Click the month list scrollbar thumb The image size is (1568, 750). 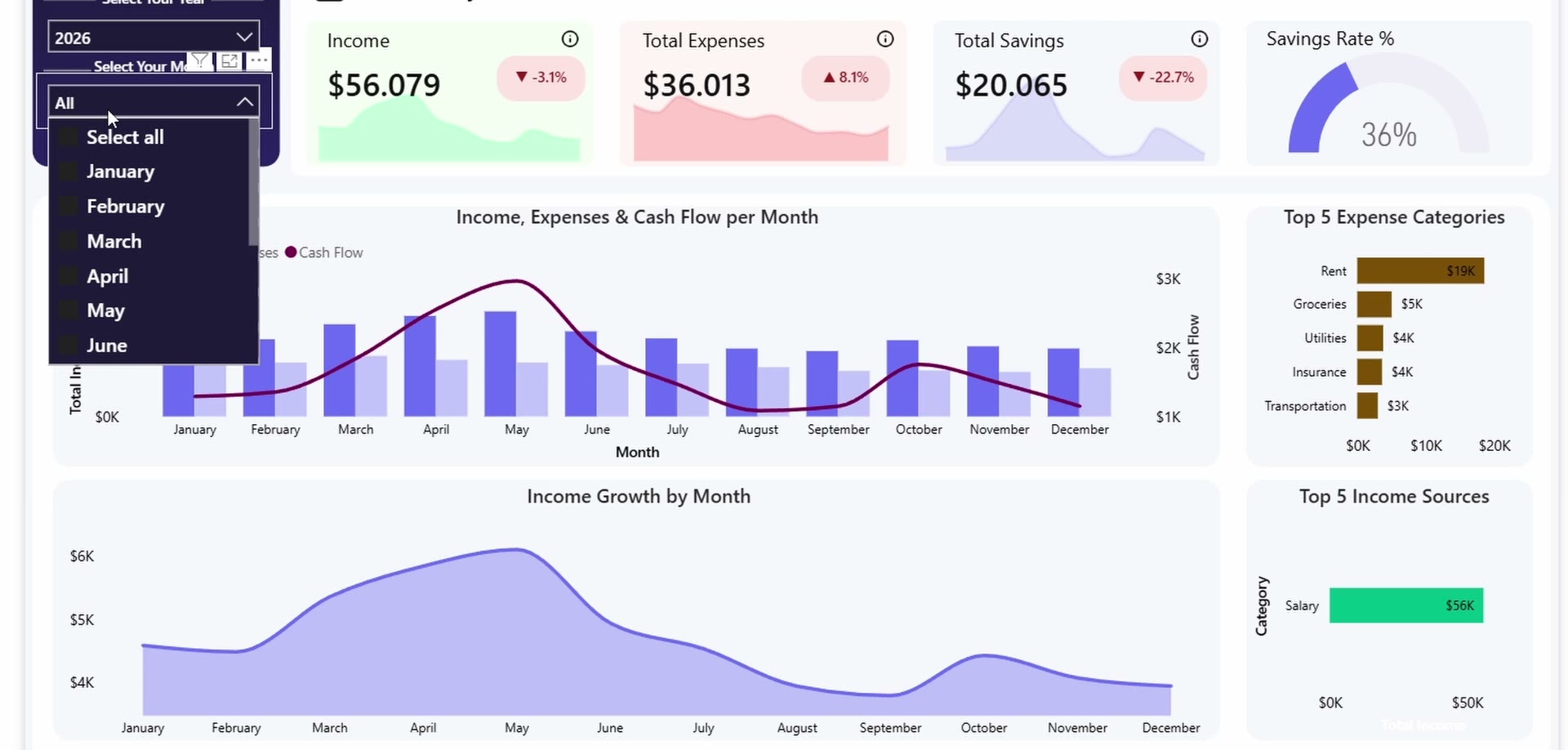point(254,183)
